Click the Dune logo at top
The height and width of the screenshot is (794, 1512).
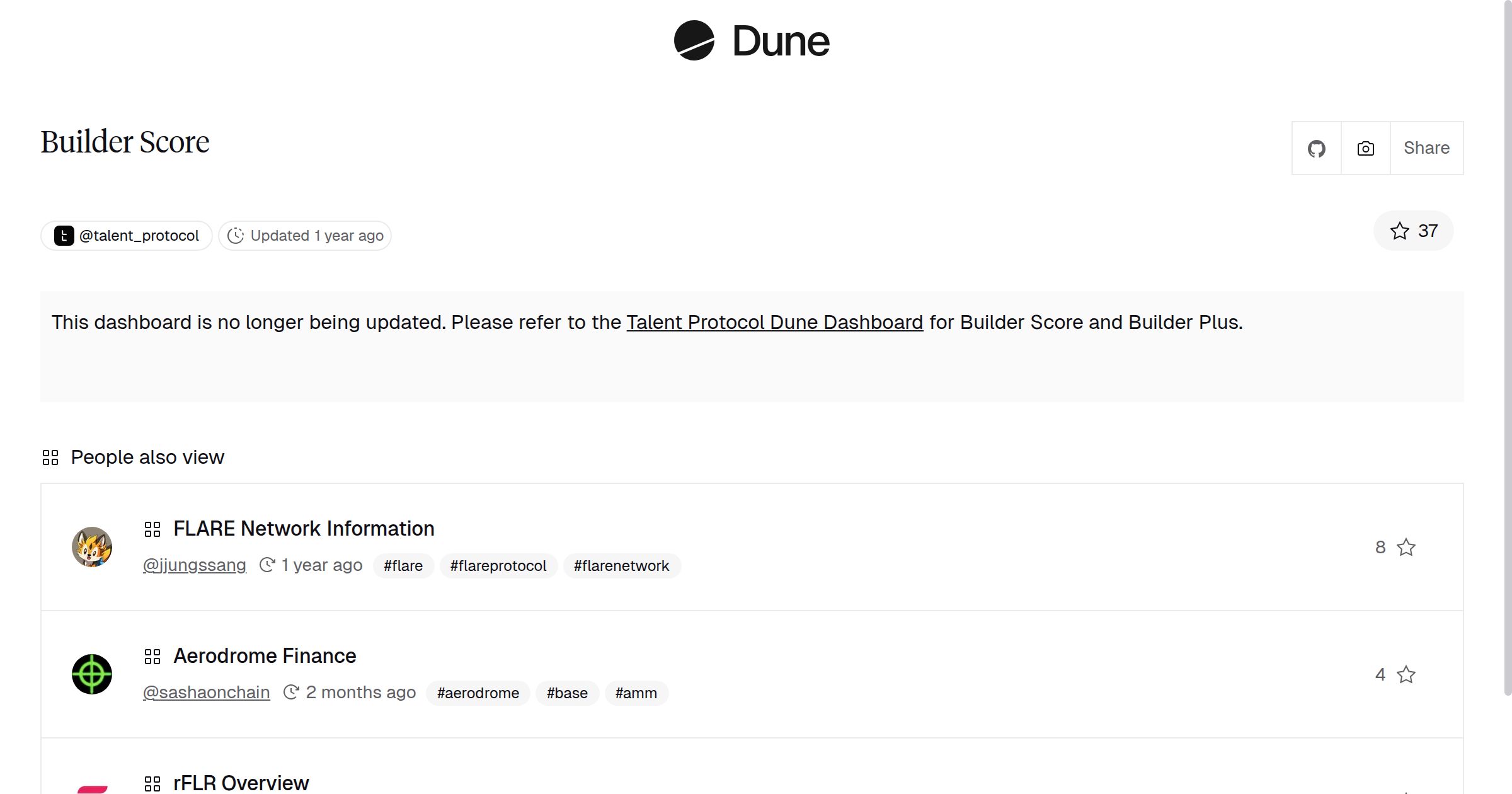click(751, 41)
